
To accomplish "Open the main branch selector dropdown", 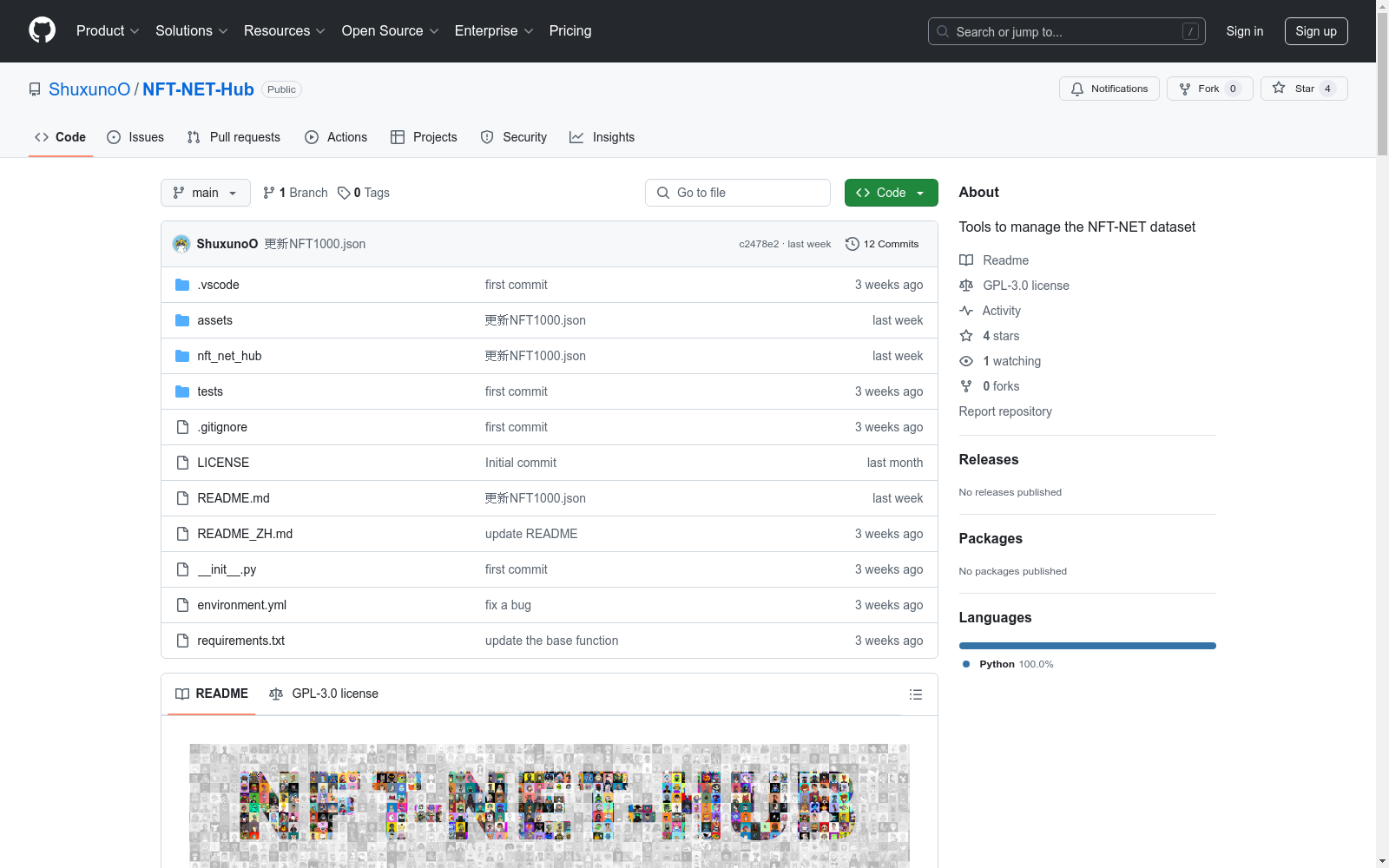I will click(x=206, y=193).
